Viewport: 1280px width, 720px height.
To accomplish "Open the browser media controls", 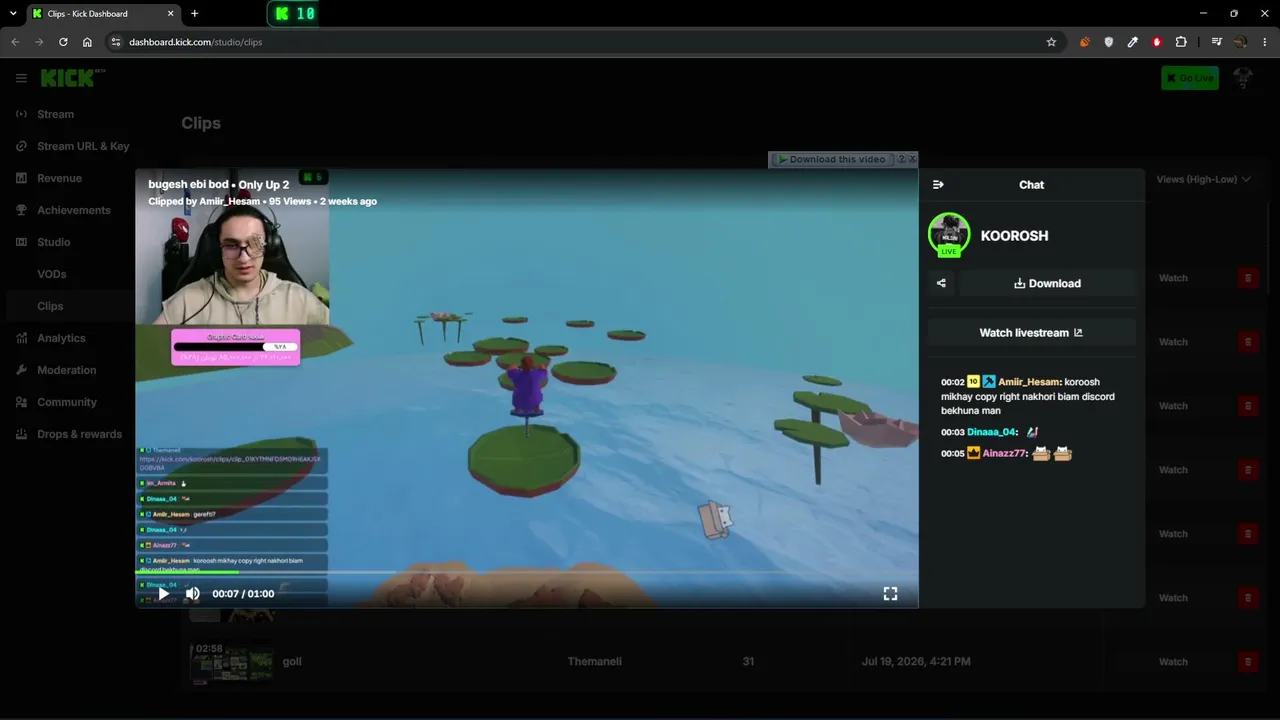I will (1216, 42).
